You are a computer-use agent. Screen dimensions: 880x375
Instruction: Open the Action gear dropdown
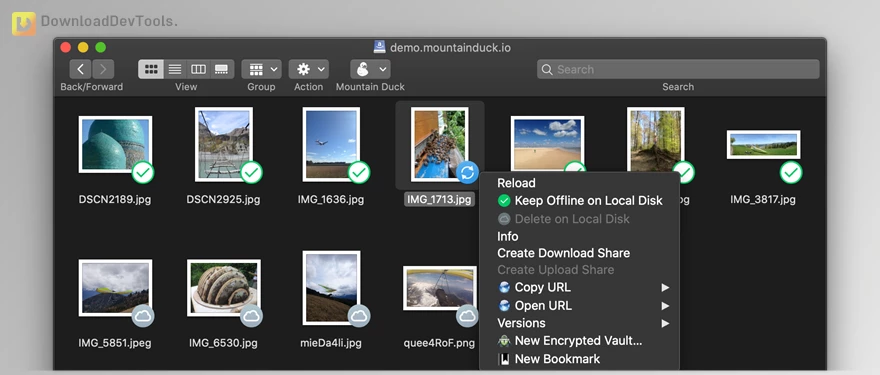309,69
